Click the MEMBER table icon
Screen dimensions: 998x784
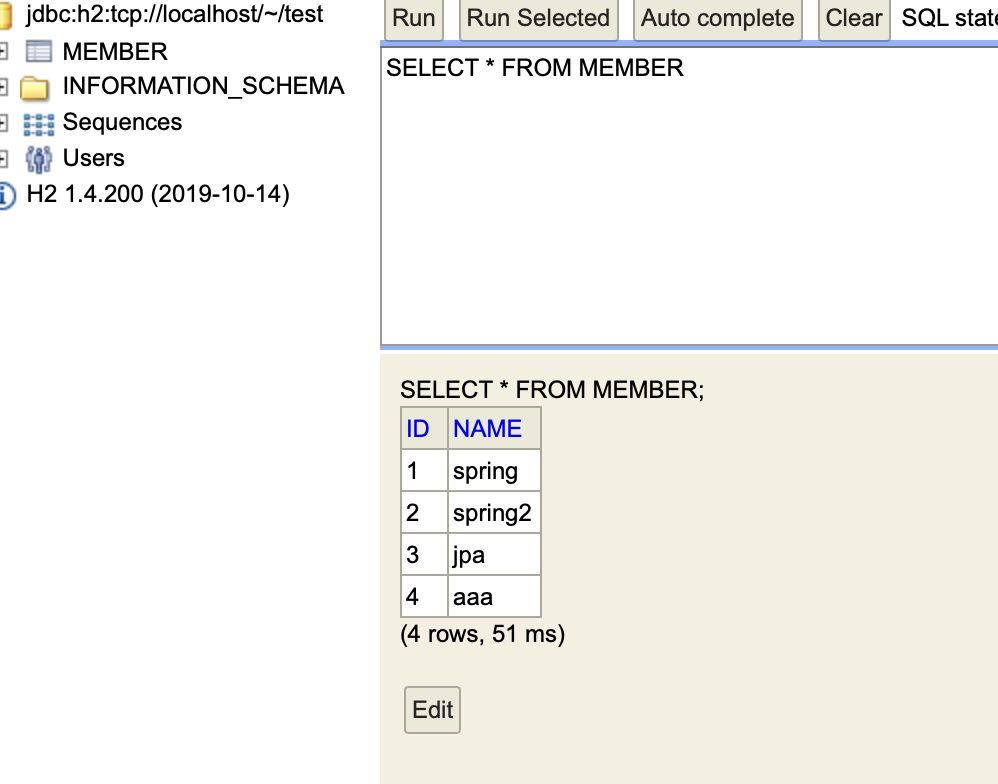pos(39,52)
